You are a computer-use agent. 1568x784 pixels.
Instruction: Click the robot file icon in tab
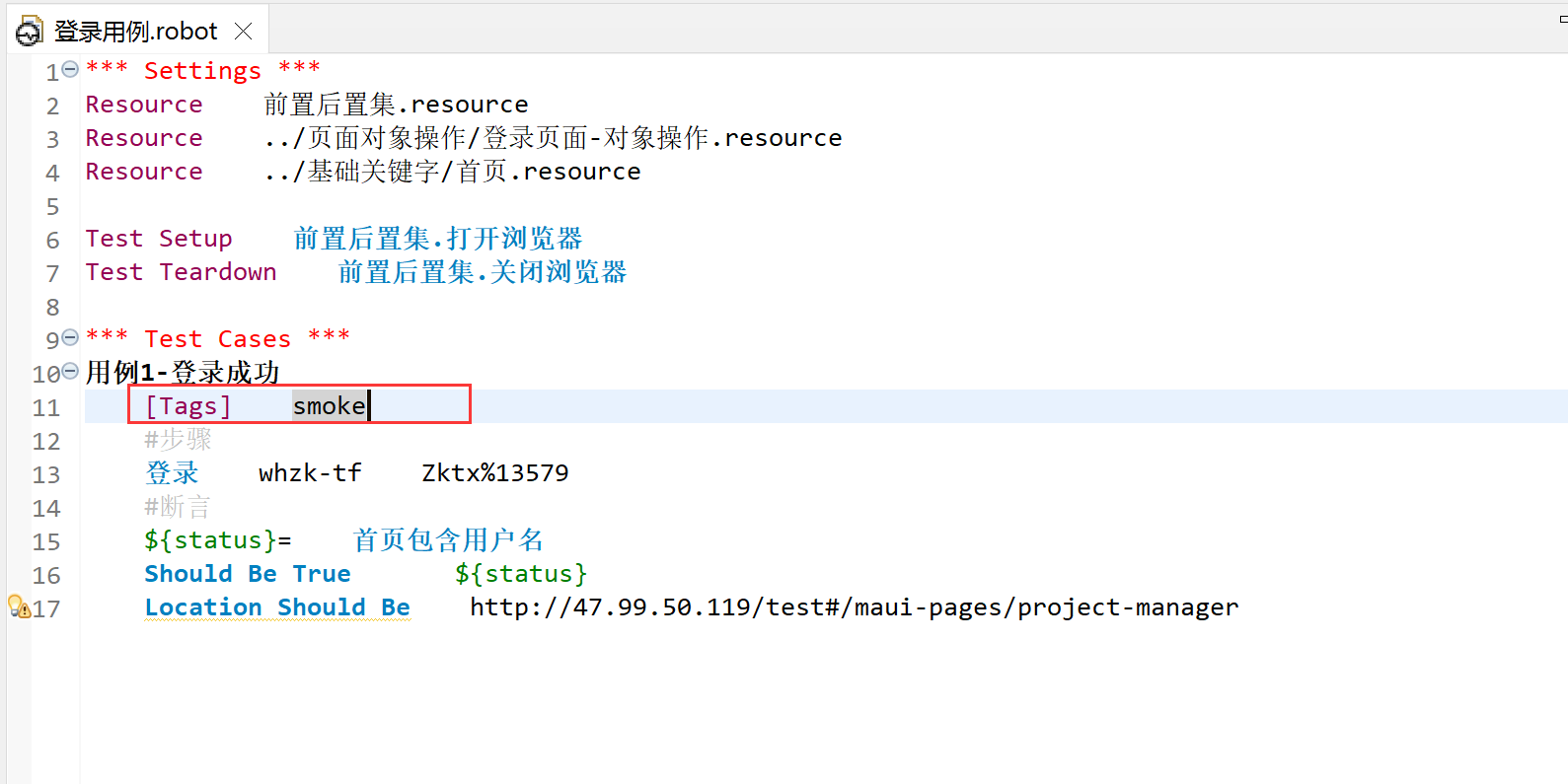click(x=30, y=32)
